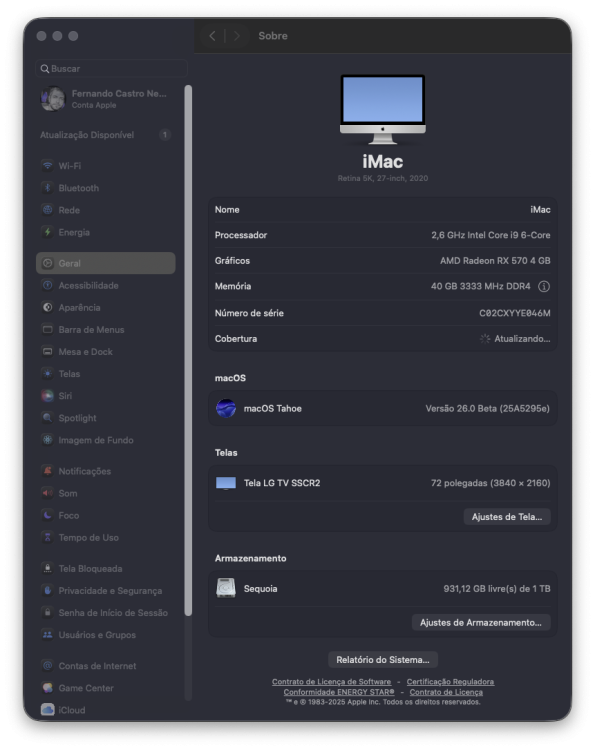Open the Spotlight magnifier icon
The image size is (595, 750).
coord(47,418)
